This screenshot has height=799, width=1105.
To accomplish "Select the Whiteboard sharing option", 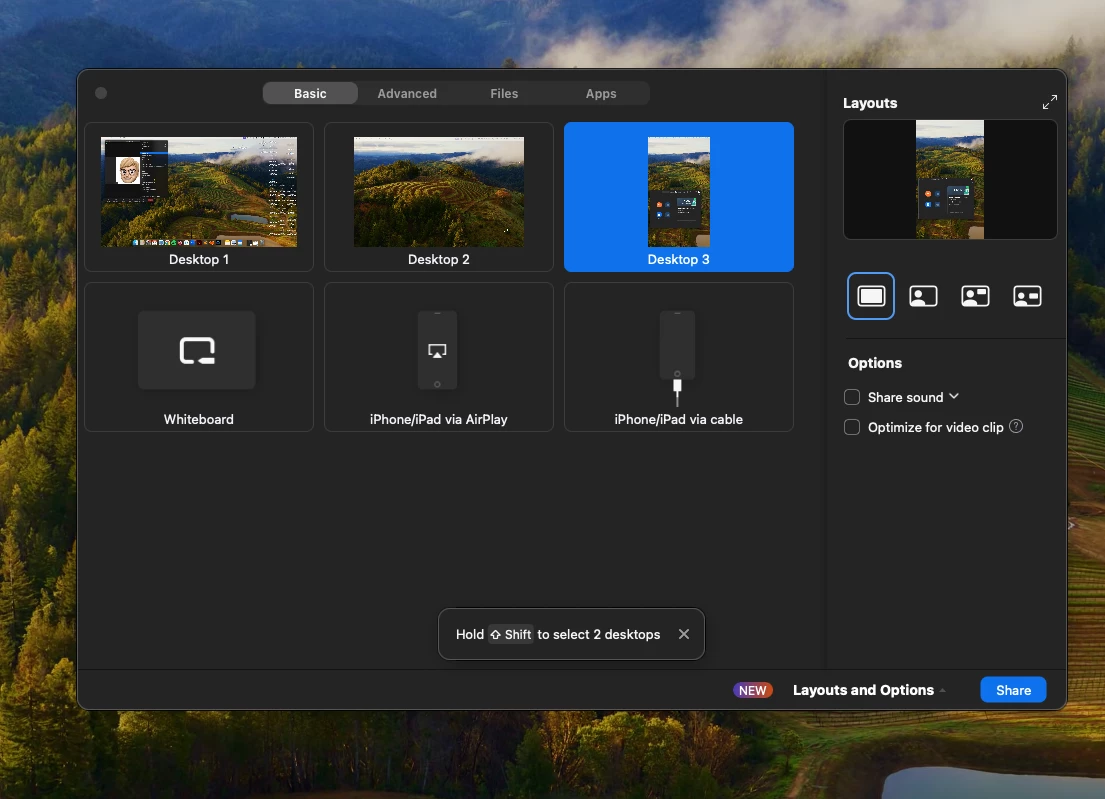I will [x=199, y=357].
